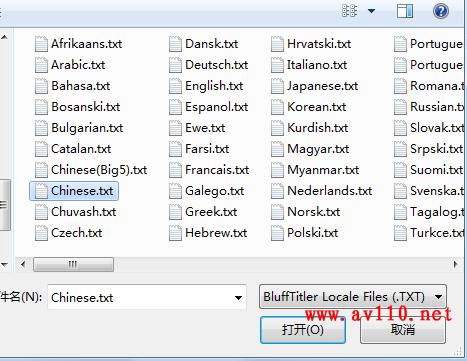Click the Tagalog file document icon
The image size is (467, 361).
tap(400, 212)
